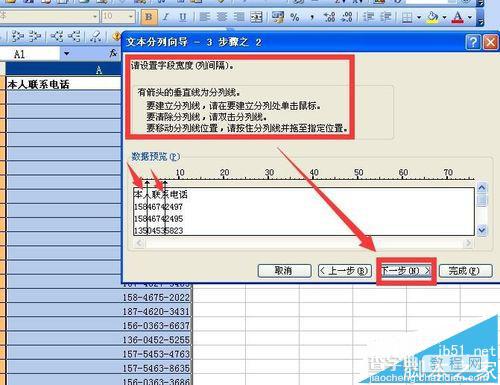Click the Decrease Indent icon
The height and width of the screenshot is (385, 500).
368,17
